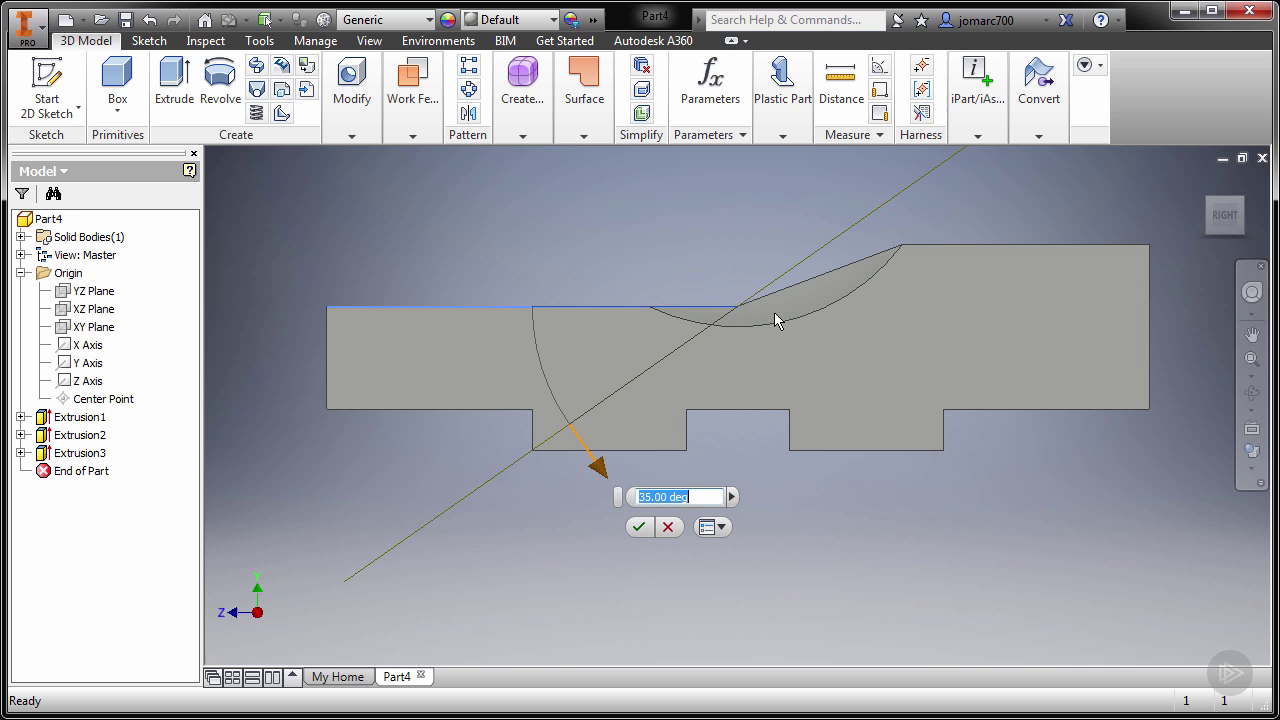Cancel the angle with red X
Screen dimensions: 1280x720
668,527
